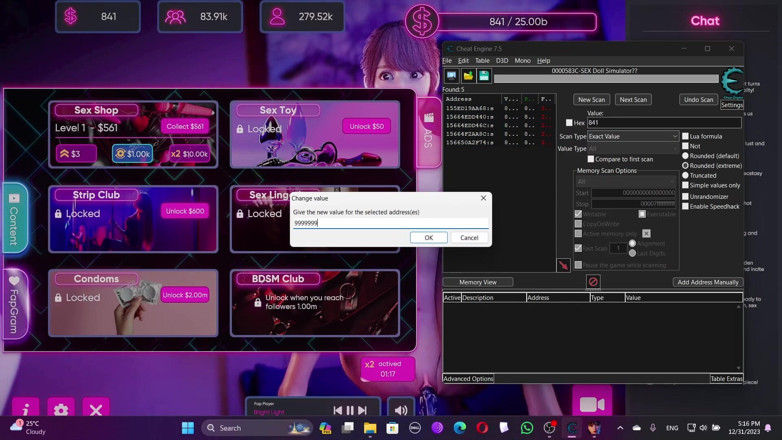Open the memory region All dropdown
782x440 pixels.
(x=625, y=182)
